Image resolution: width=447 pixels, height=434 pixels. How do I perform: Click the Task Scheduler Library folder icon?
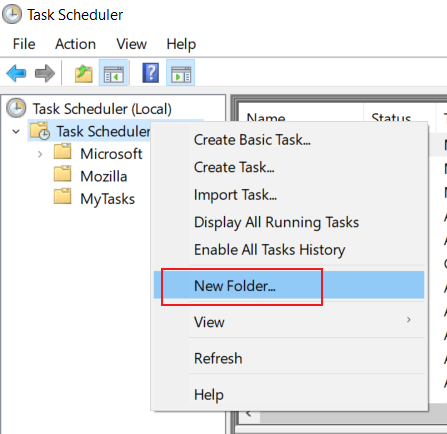click(40, 131)
